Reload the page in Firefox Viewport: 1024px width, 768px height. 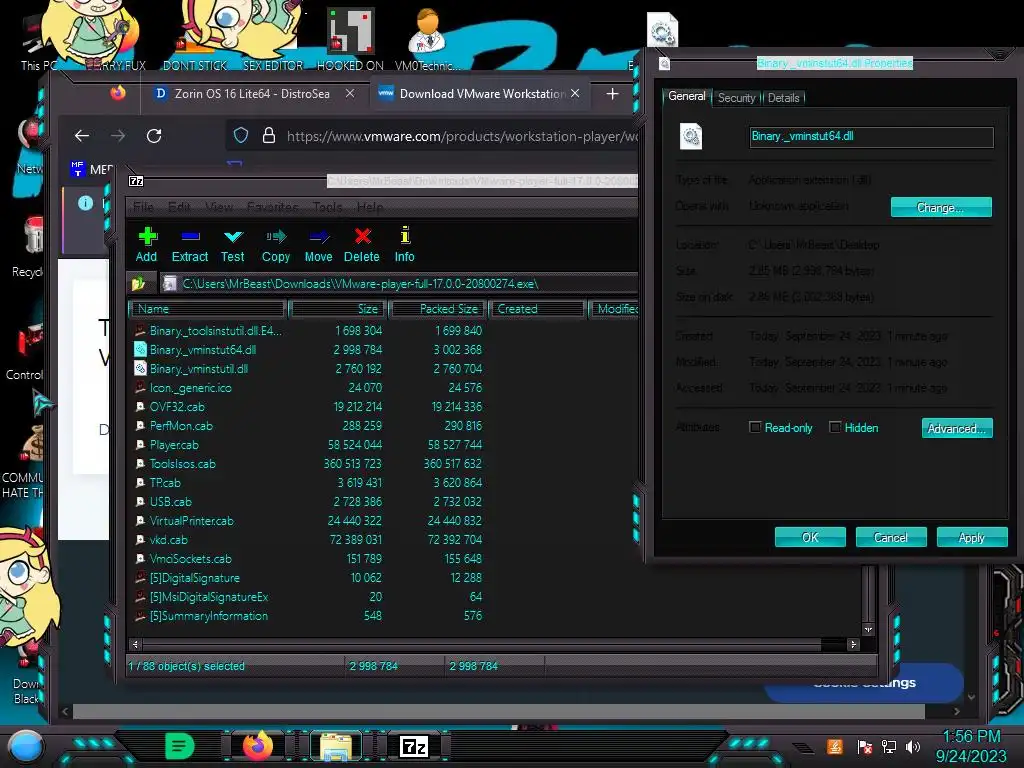click(x=154, y=136)
